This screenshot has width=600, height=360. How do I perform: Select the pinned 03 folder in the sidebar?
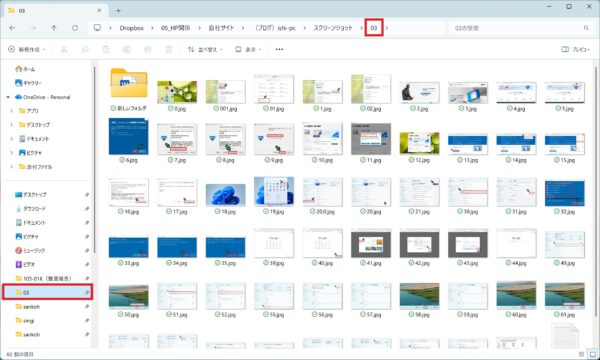[47, 292]
